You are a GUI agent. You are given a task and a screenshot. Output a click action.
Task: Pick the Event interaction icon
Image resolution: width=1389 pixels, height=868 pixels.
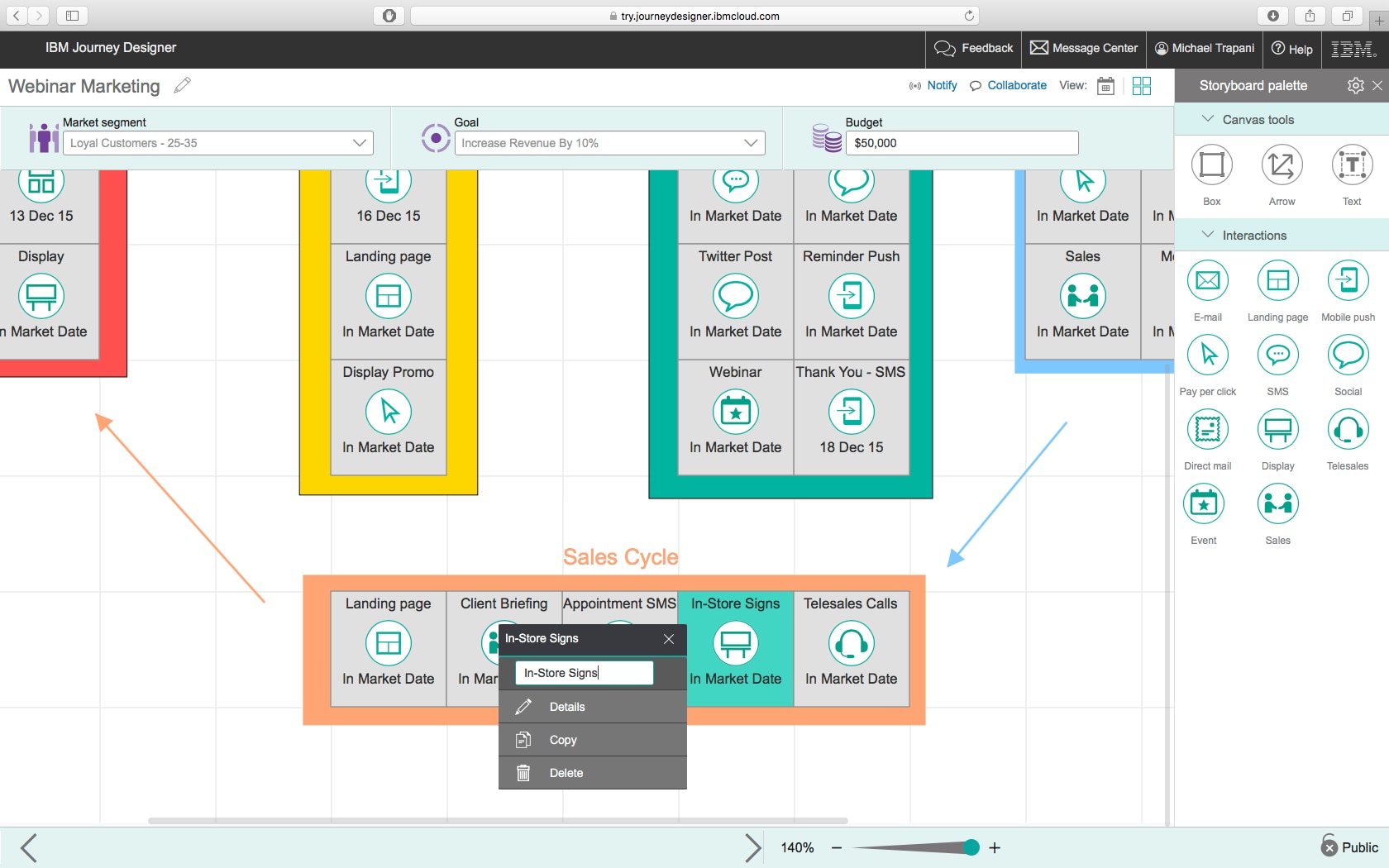pyautogui.click(x=1203, y=503)
